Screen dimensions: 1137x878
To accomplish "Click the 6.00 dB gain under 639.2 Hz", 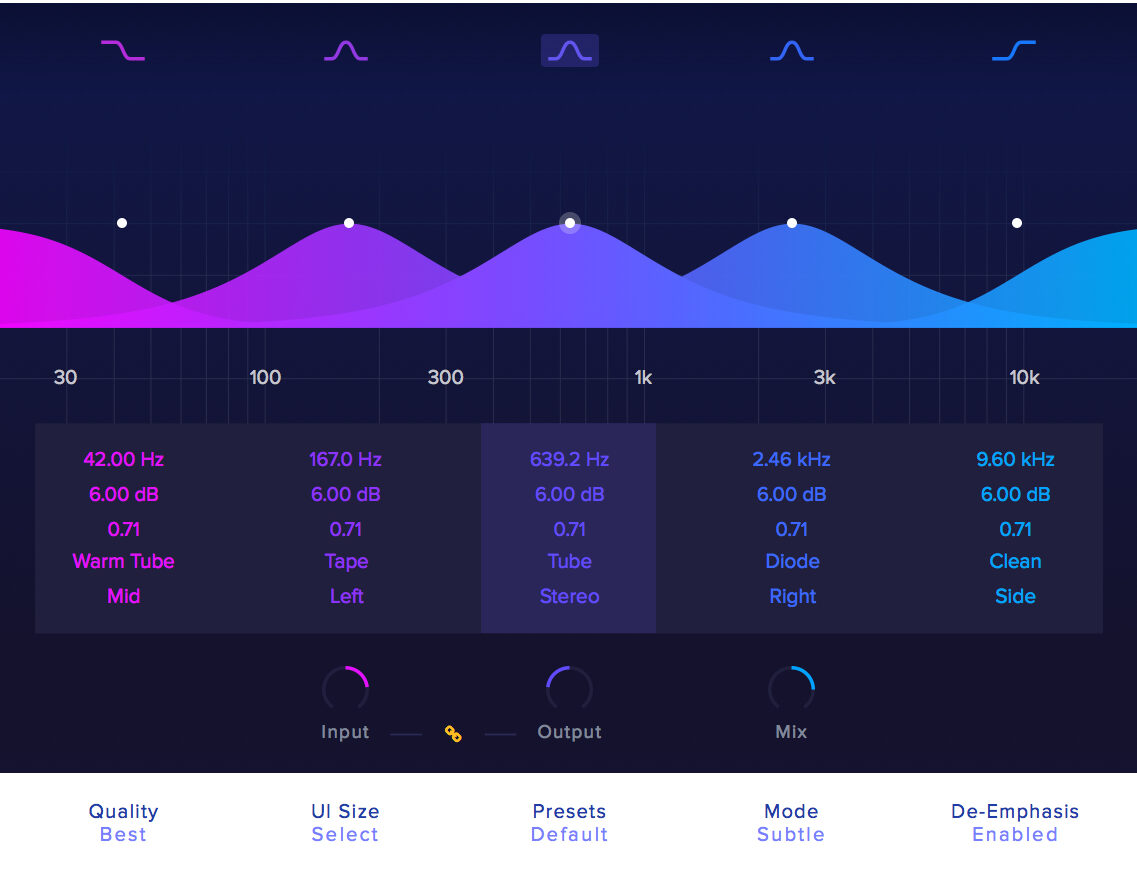I will click(569, 494).
